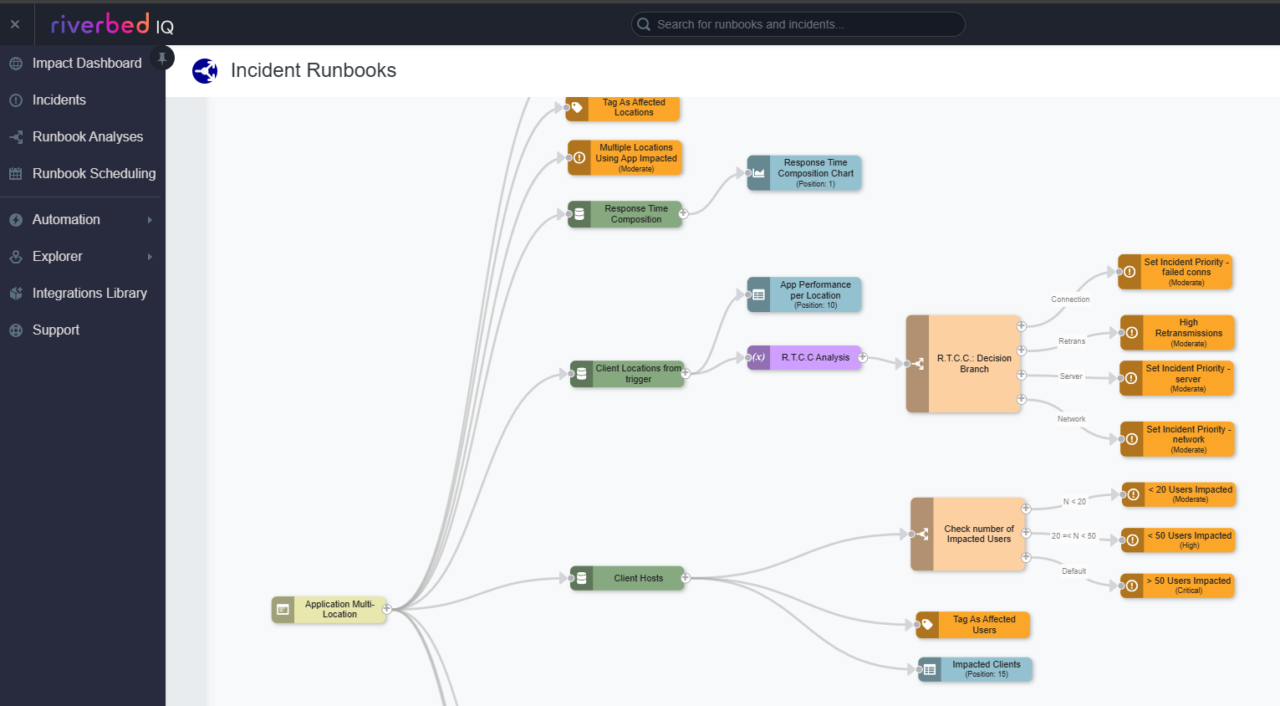Toggle the sidebar pin icon
This screenshot has height=706, width=1280.
pos(162,58)
